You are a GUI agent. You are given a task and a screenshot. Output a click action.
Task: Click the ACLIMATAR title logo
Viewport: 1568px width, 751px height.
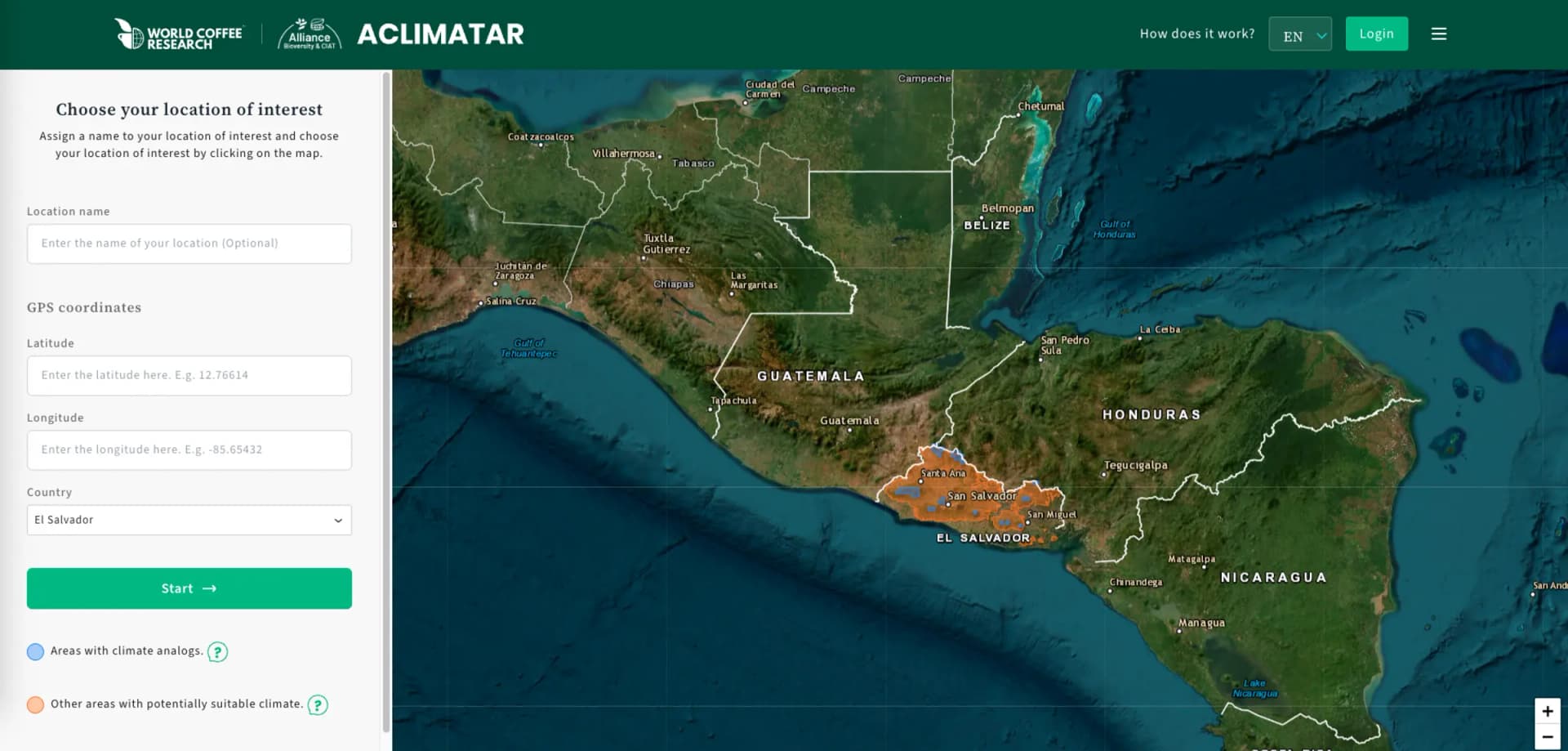coord(440,34)
